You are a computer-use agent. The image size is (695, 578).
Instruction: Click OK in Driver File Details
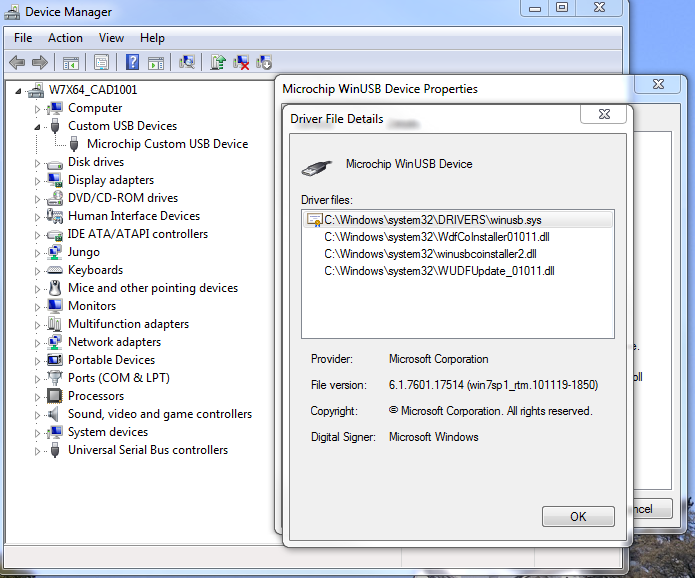point(578,516)
